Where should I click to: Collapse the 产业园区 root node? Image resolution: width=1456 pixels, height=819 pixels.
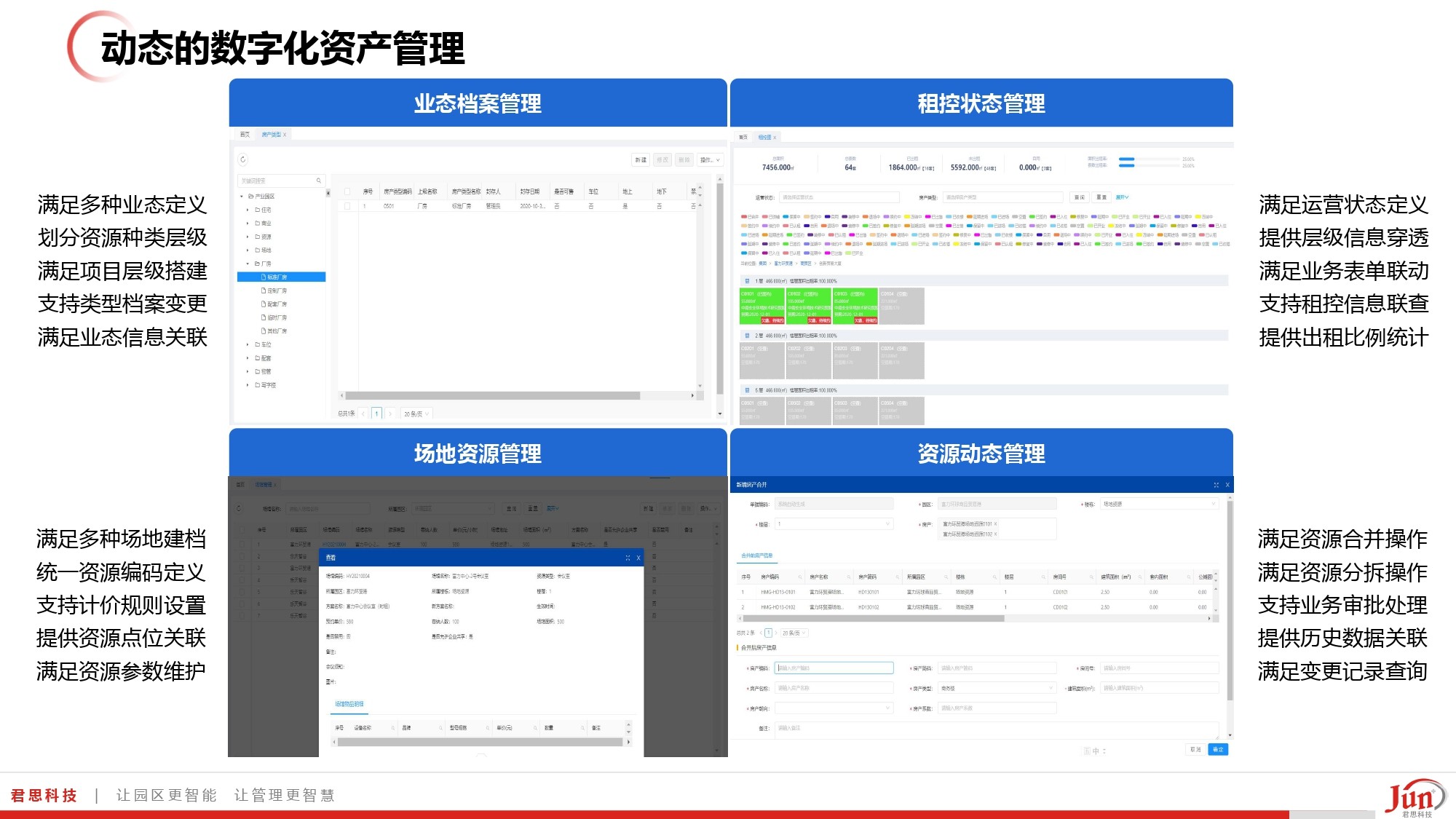tap(242, 197)
